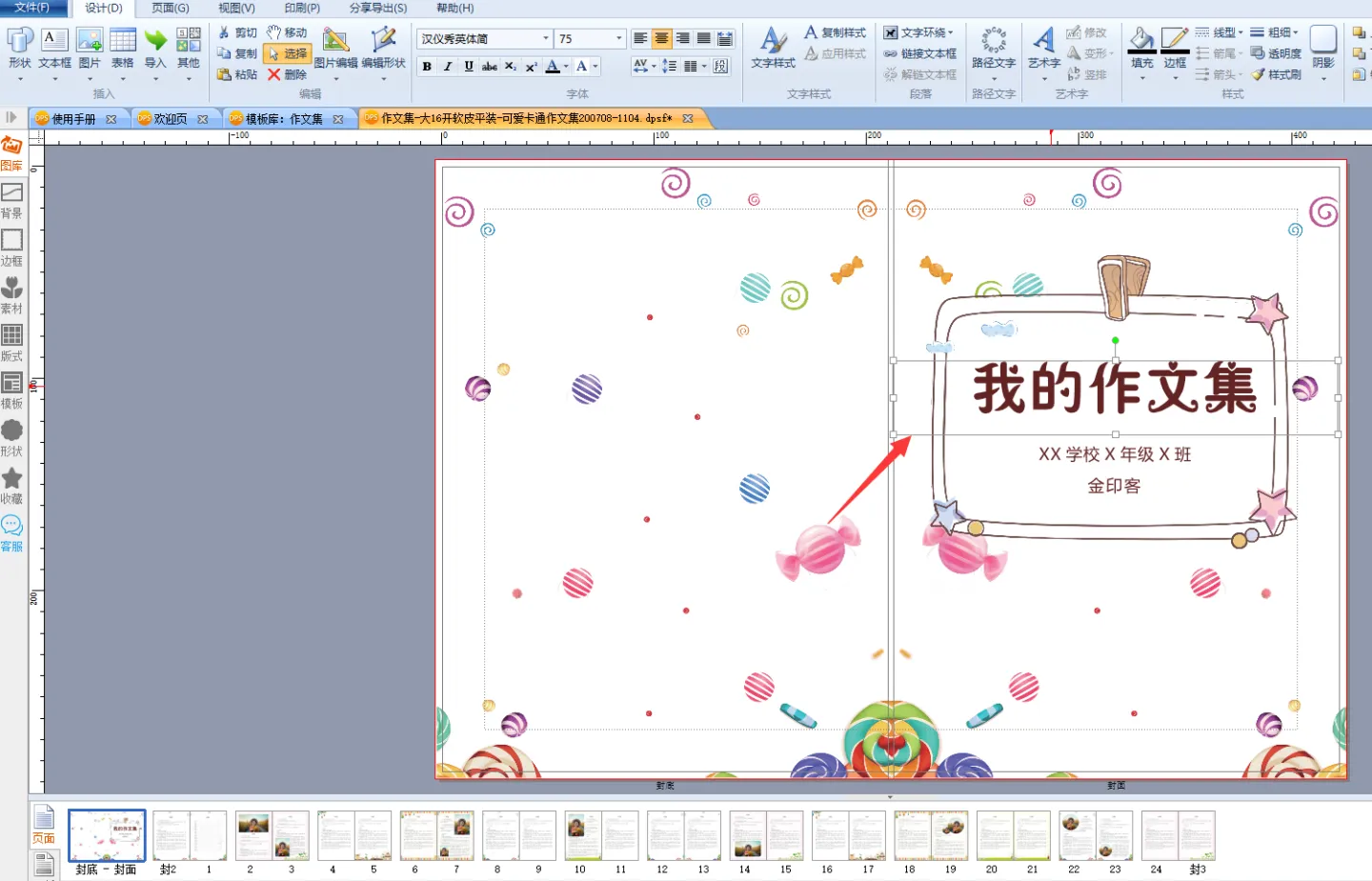Open 图片编辑 image editing
Image resolution: width=1372 pixels, height=881 pixels.
(x=335, y=49)
